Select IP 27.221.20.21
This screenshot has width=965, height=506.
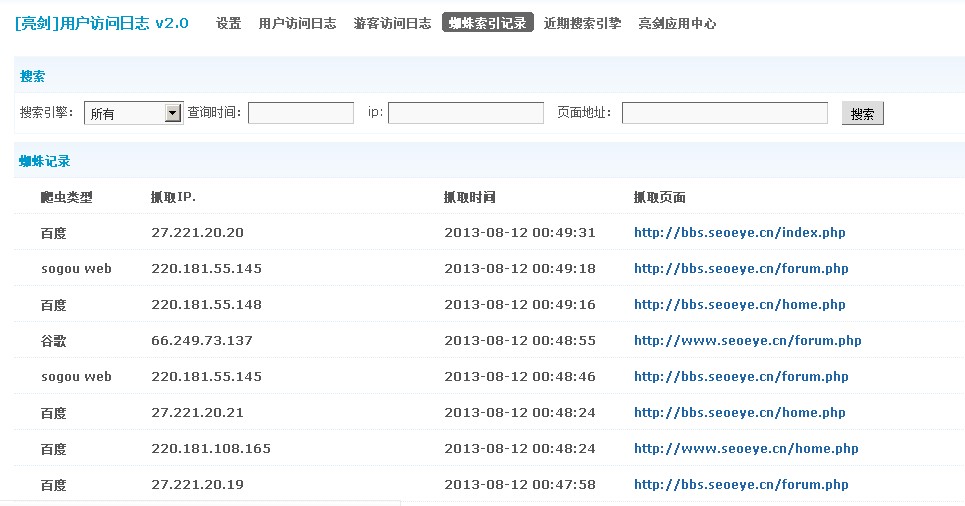pyautogui.click(x=198, y=412)
